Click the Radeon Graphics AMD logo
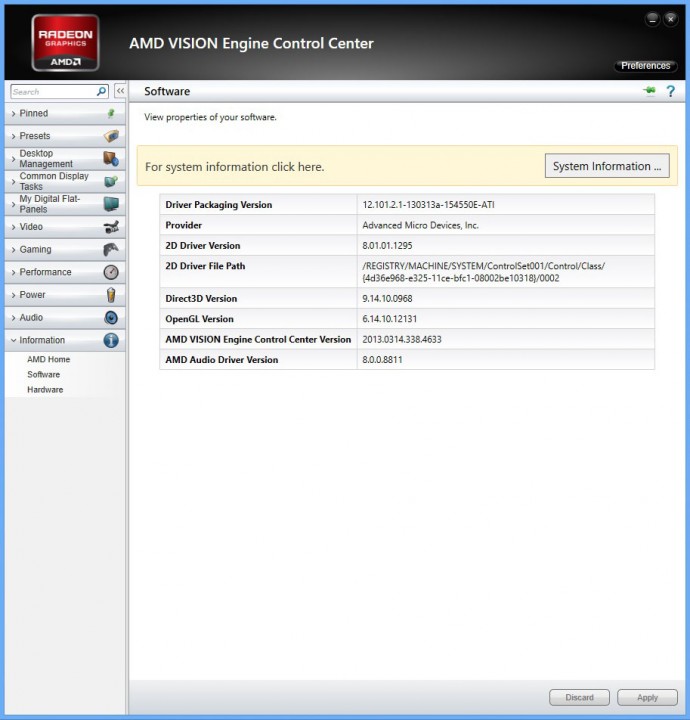690x720 pixels. click(x=65, y=43)
